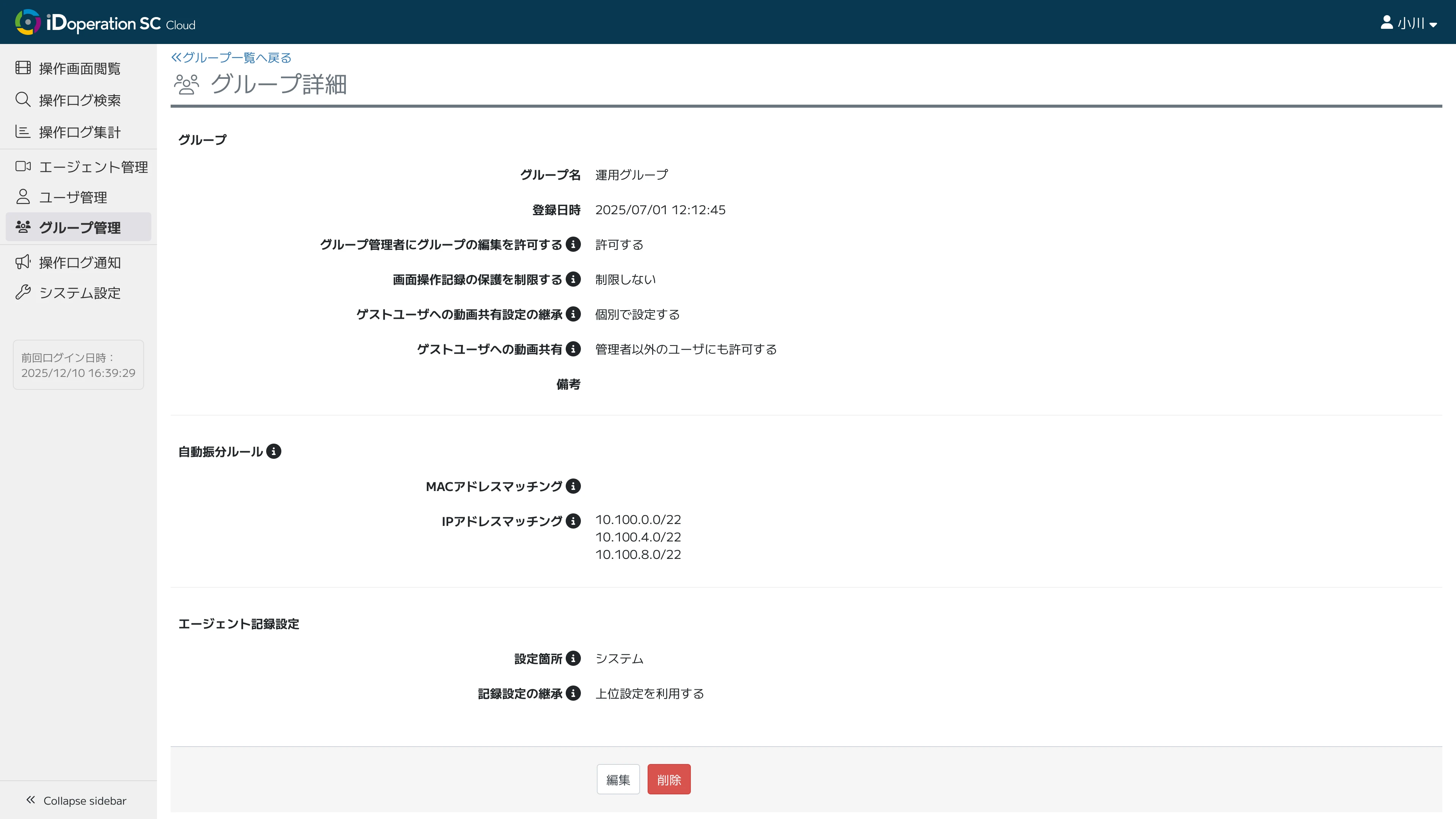The width and height of the screenshot is (1456, 819).
Task: Open エージェント管理 in the sidebar
Action: coord(93,167)
